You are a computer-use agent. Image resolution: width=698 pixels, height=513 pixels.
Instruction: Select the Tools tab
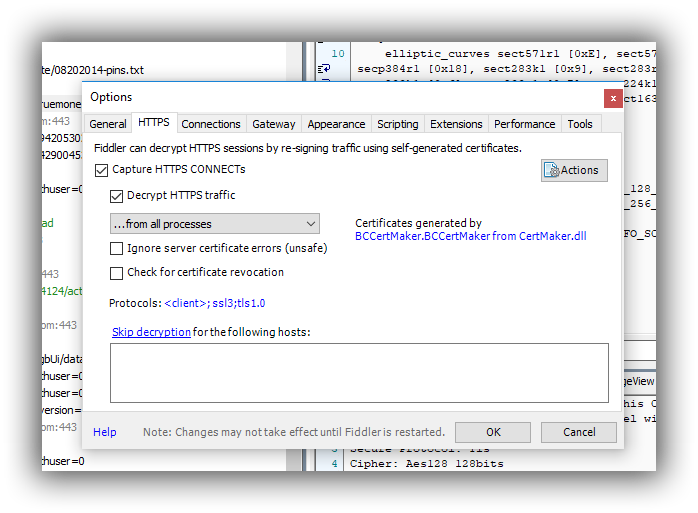point(580,124)
